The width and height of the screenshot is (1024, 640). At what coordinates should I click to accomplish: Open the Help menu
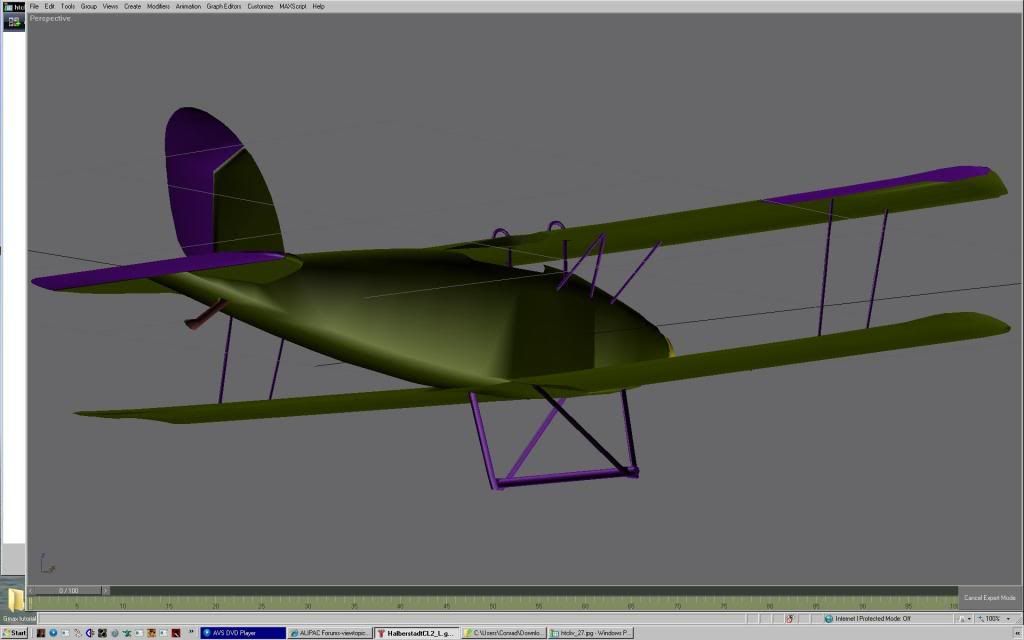click(x=318, y=7)
